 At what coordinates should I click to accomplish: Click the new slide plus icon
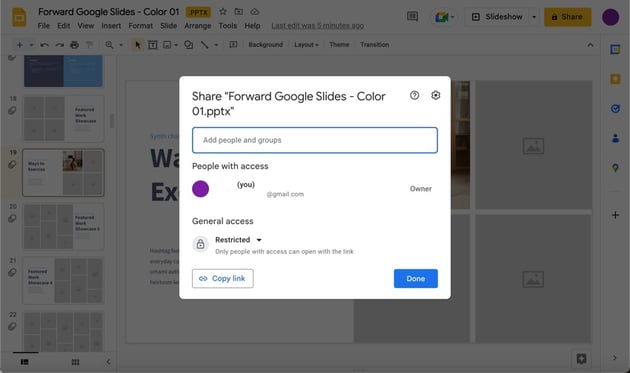pyautogui.click(x=20, y=45)
